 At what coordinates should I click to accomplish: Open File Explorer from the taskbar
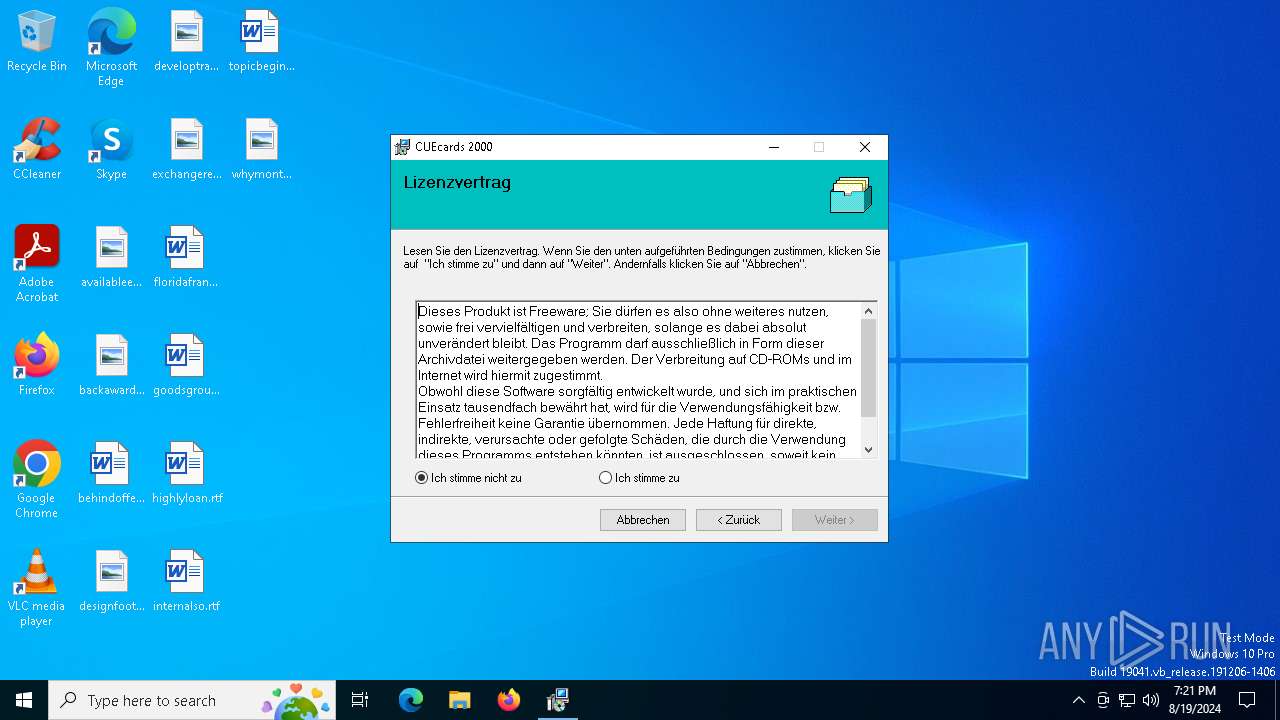459,700
